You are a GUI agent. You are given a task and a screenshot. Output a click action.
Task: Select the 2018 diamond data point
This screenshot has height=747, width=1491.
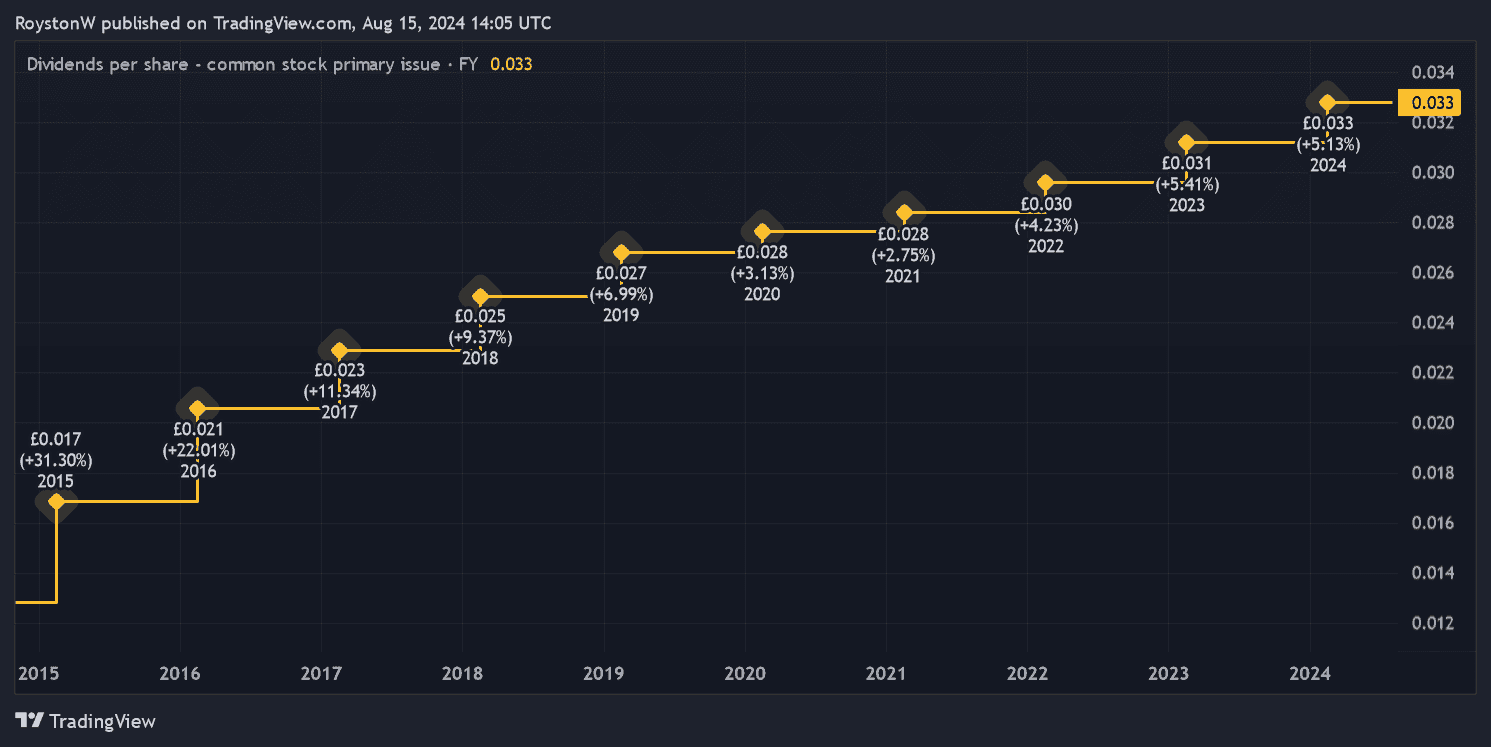(x=480, y=296)
